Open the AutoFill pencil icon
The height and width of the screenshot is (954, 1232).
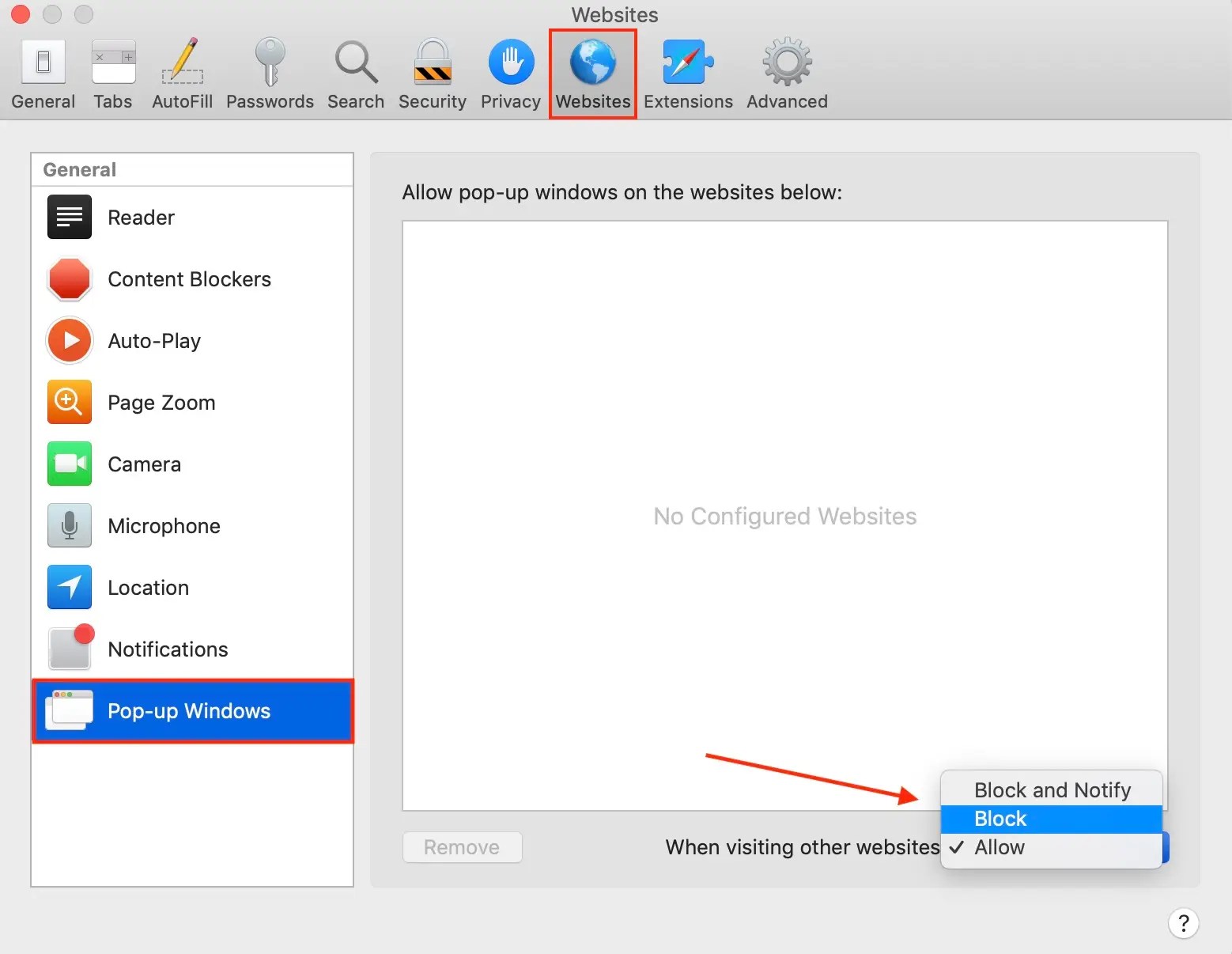tap(183, 62)
